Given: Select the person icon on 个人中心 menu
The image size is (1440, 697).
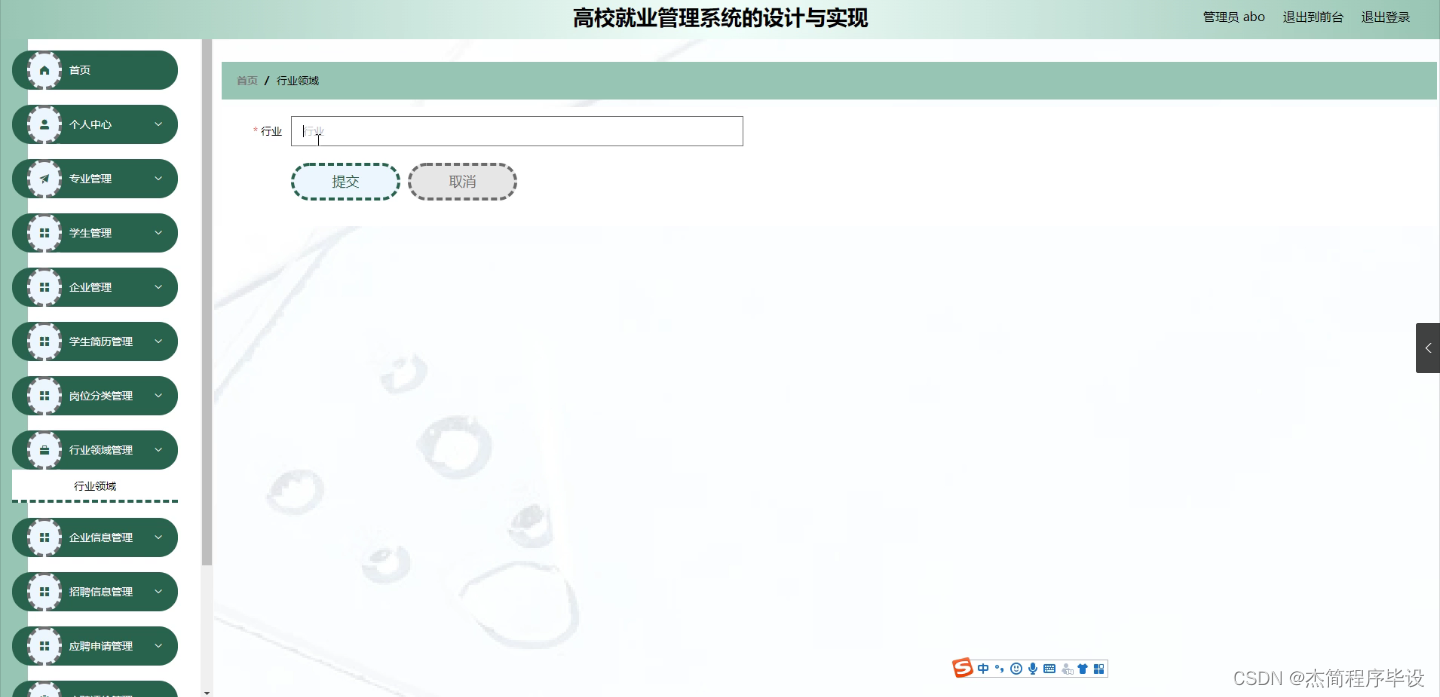Looking at the screenshot, I should (43, 124).
